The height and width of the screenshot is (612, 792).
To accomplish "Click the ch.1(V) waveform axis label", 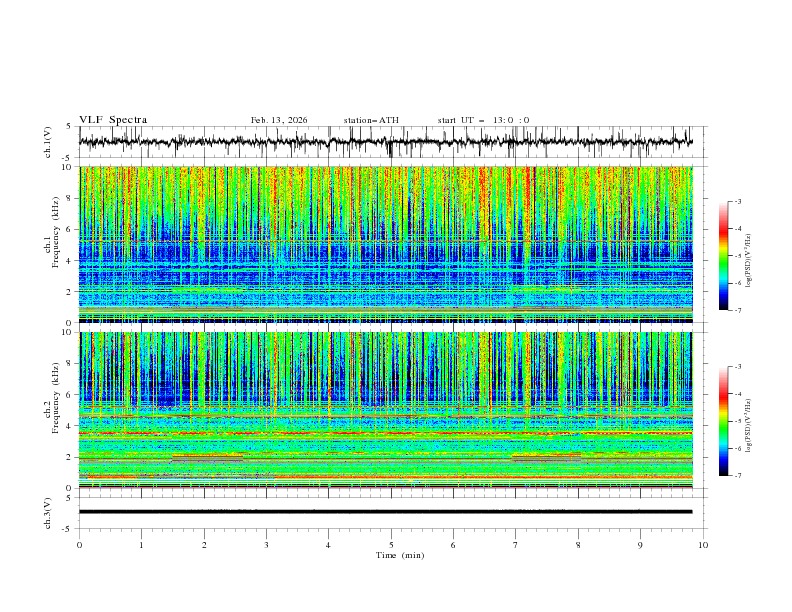I will point(49,142).
